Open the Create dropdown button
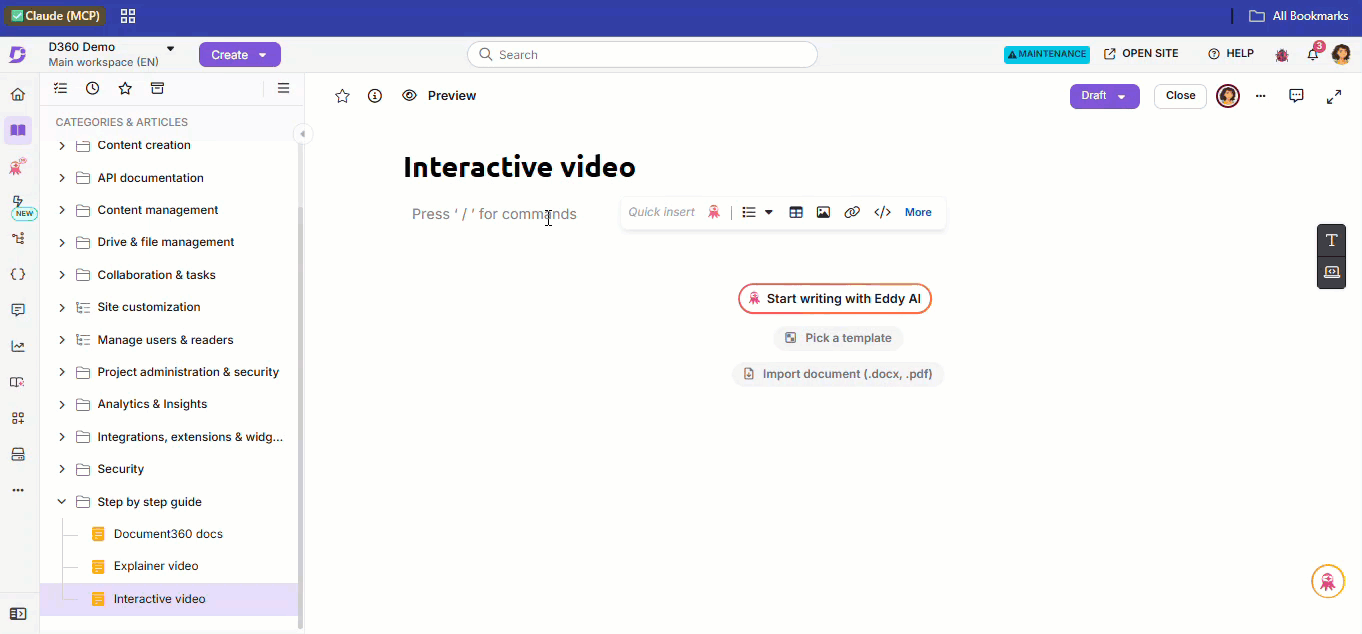1362x634 pixels. (240, 55)
